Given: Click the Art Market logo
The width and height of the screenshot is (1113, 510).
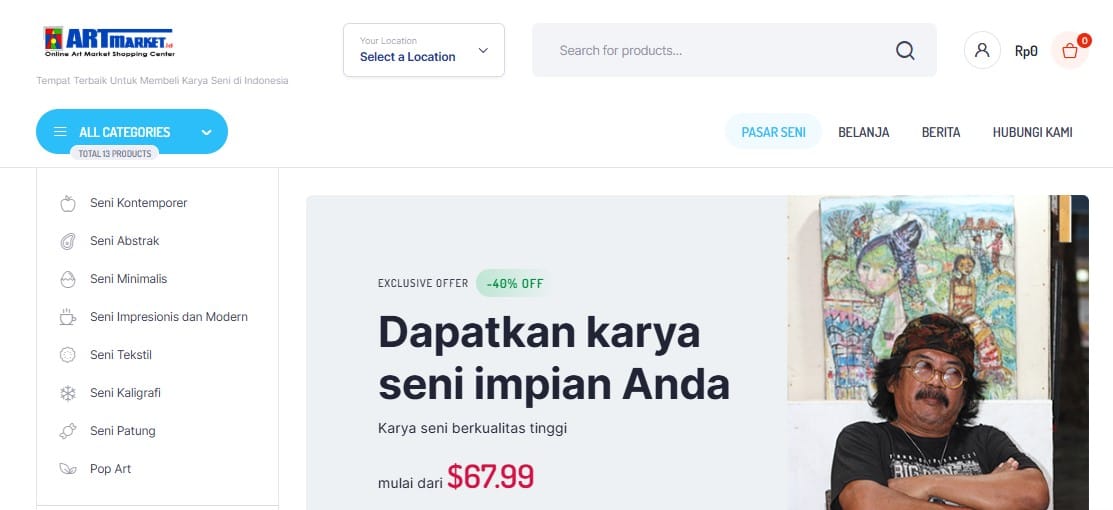Looking at the screenshot, I should tap(109, 42).
